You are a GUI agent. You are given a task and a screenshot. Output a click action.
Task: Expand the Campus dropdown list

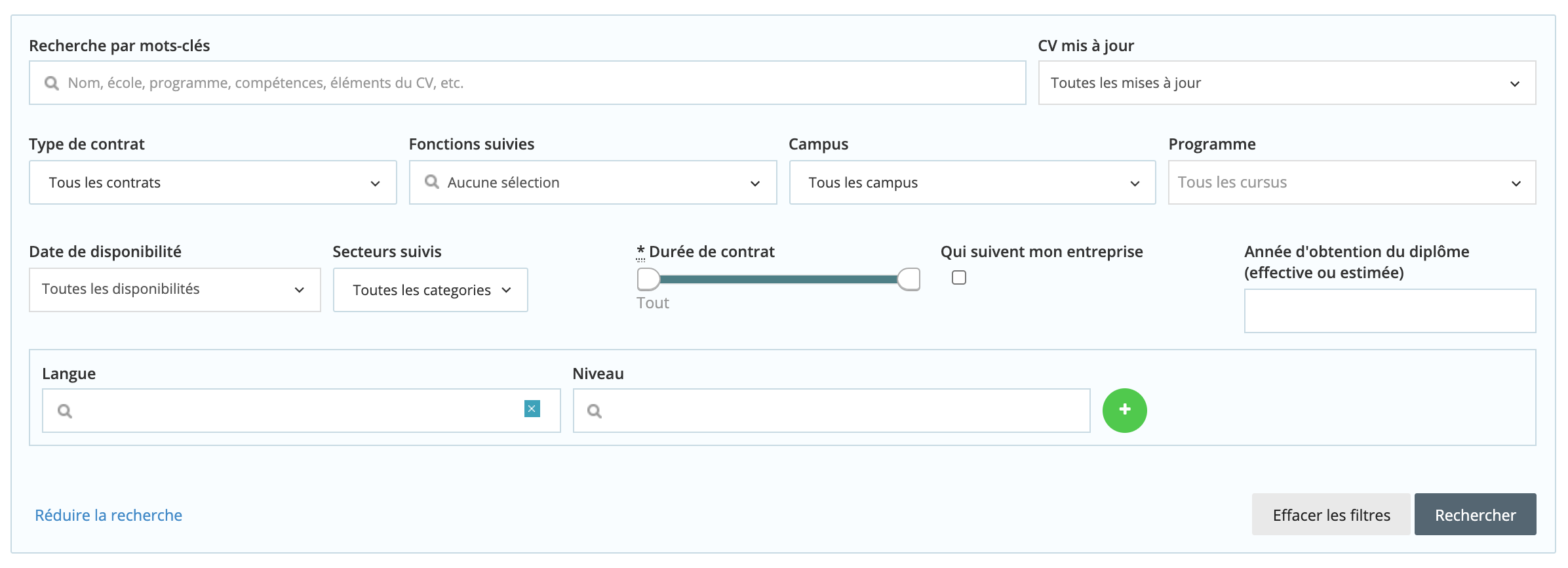(971, 183)
